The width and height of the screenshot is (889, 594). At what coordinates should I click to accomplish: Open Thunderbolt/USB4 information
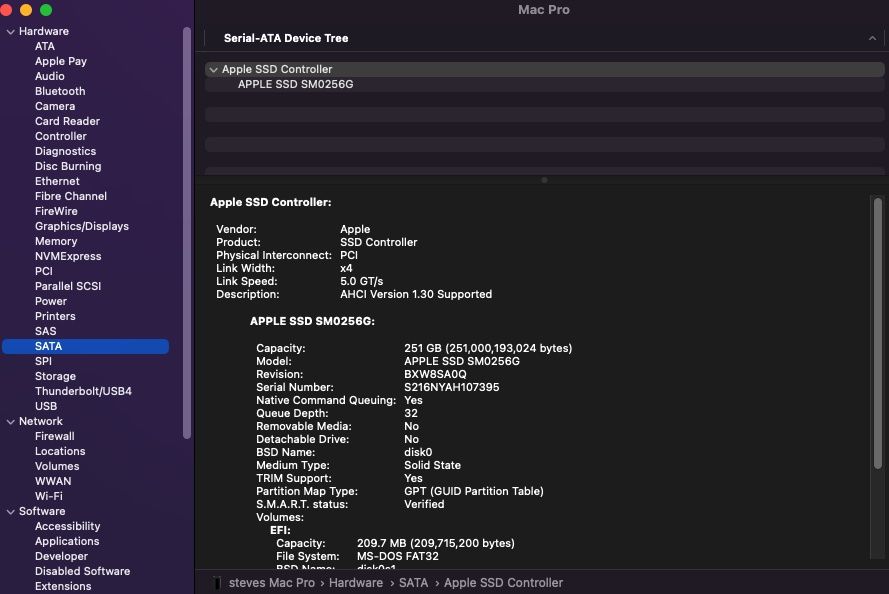coord(83,392)
